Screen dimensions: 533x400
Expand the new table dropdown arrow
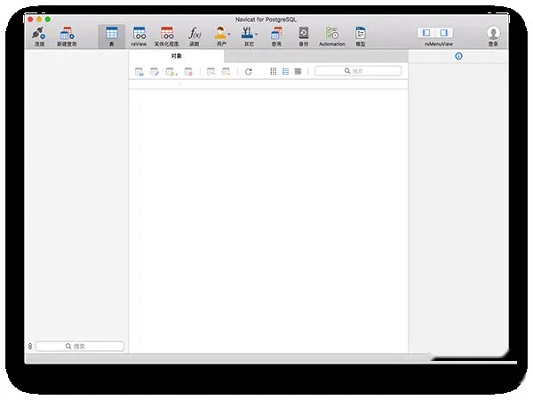[x=177, y=74]
